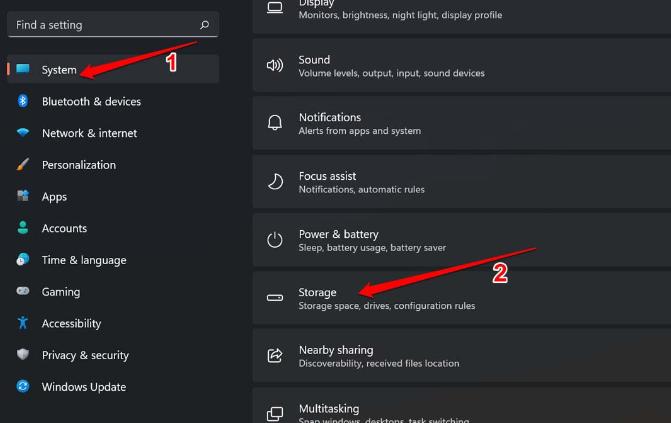Click the Windows Update sync icon
Screen dimensions: 671x423
(x=23, y=386)
